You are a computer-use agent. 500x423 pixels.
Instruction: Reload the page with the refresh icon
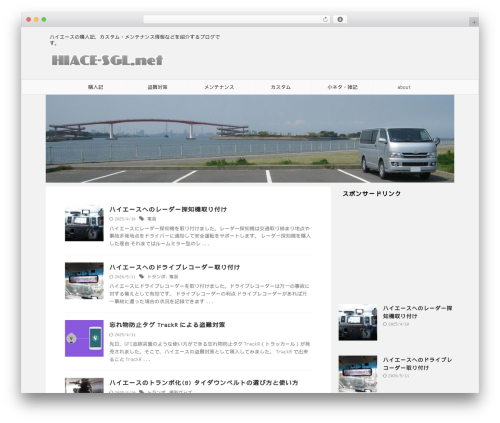325,20
